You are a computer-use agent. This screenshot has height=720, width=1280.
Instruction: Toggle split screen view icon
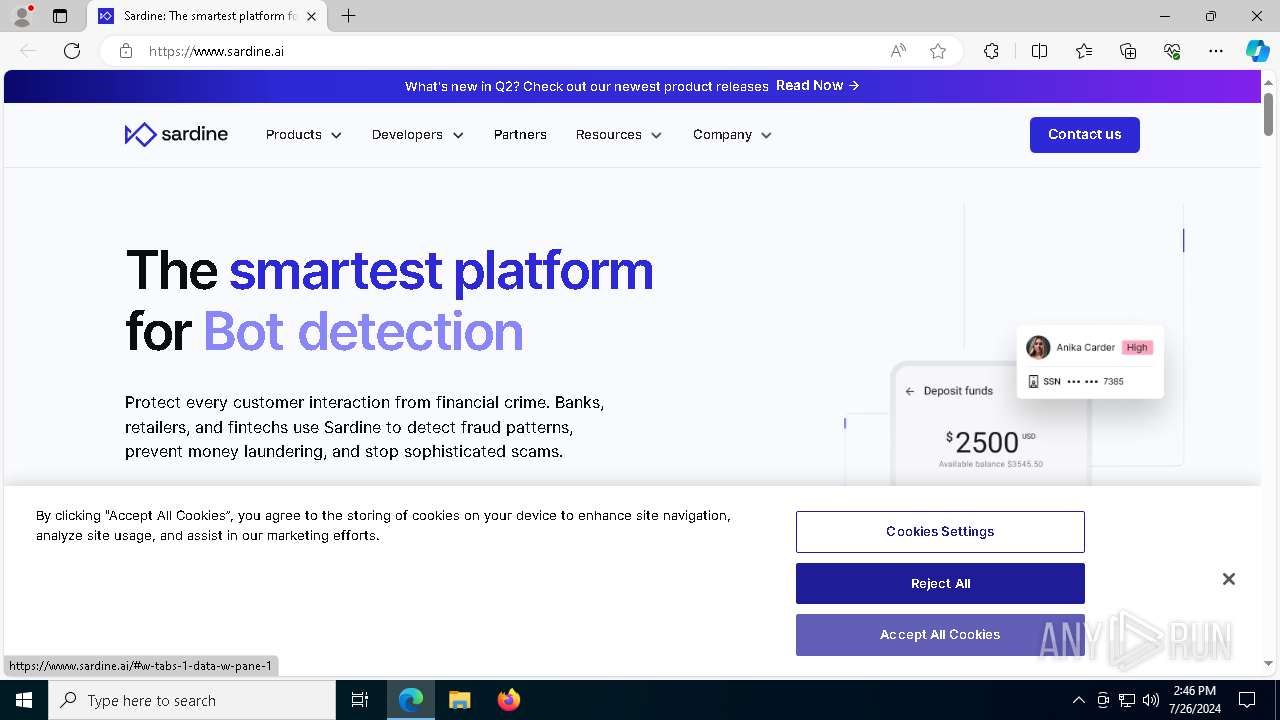(x=1039, y=51)
